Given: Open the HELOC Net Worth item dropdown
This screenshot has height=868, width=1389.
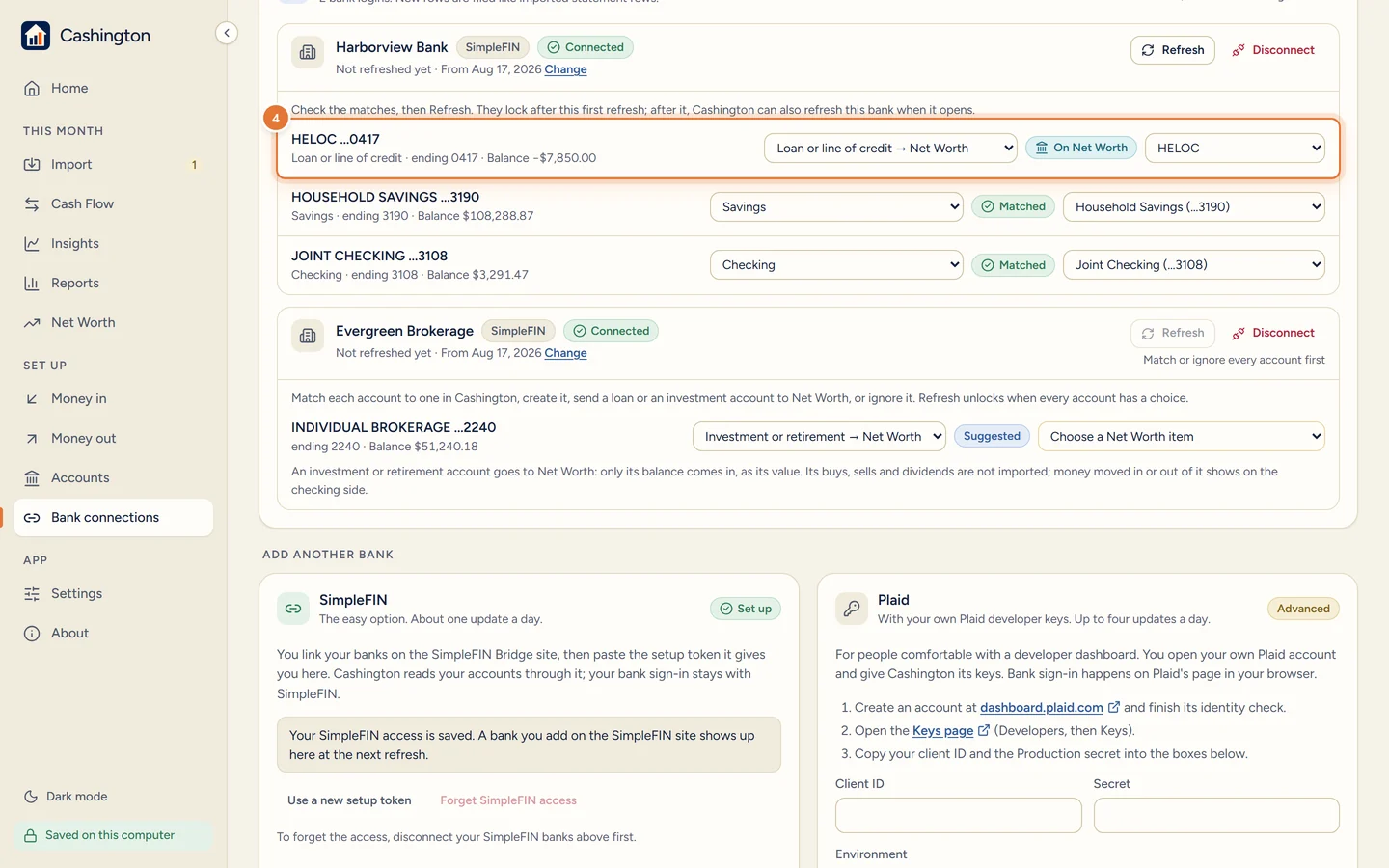Looking at the screenshot, I should point(1235,149).
